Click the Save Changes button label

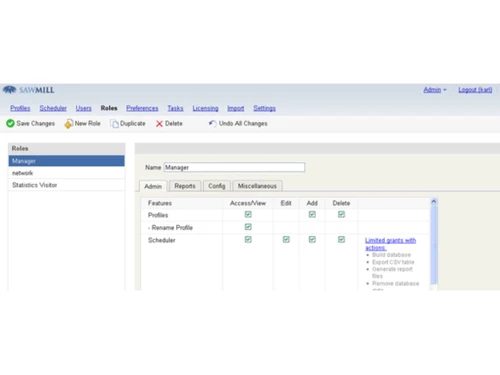[x=36, y=123]
